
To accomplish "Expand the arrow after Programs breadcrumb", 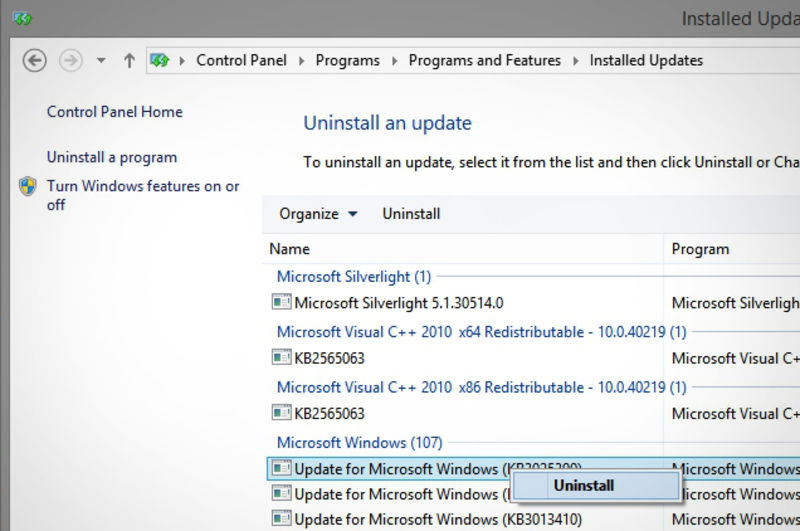I will (394, 61).
